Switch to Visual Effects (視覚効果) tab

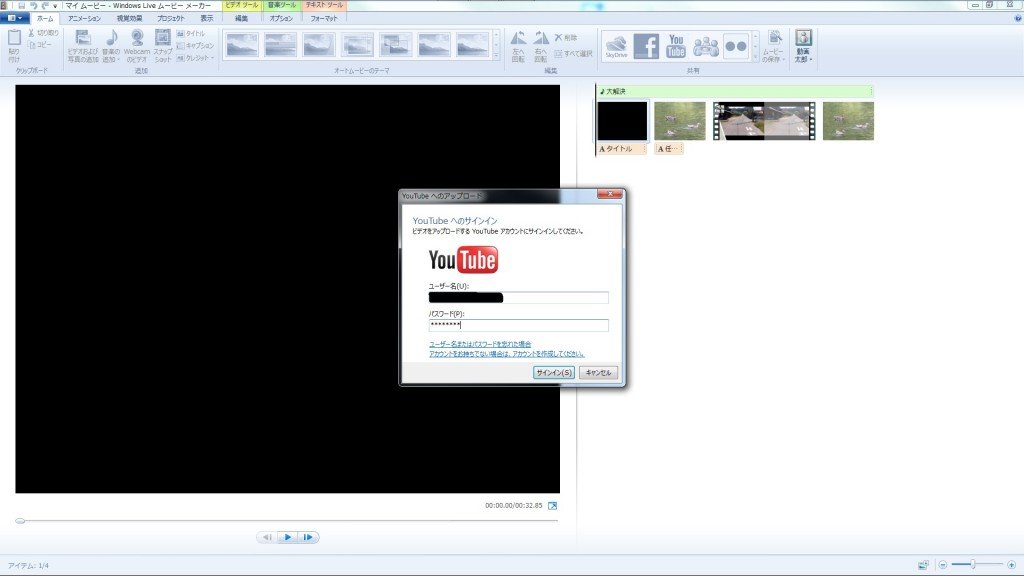[x=129, y=18]
